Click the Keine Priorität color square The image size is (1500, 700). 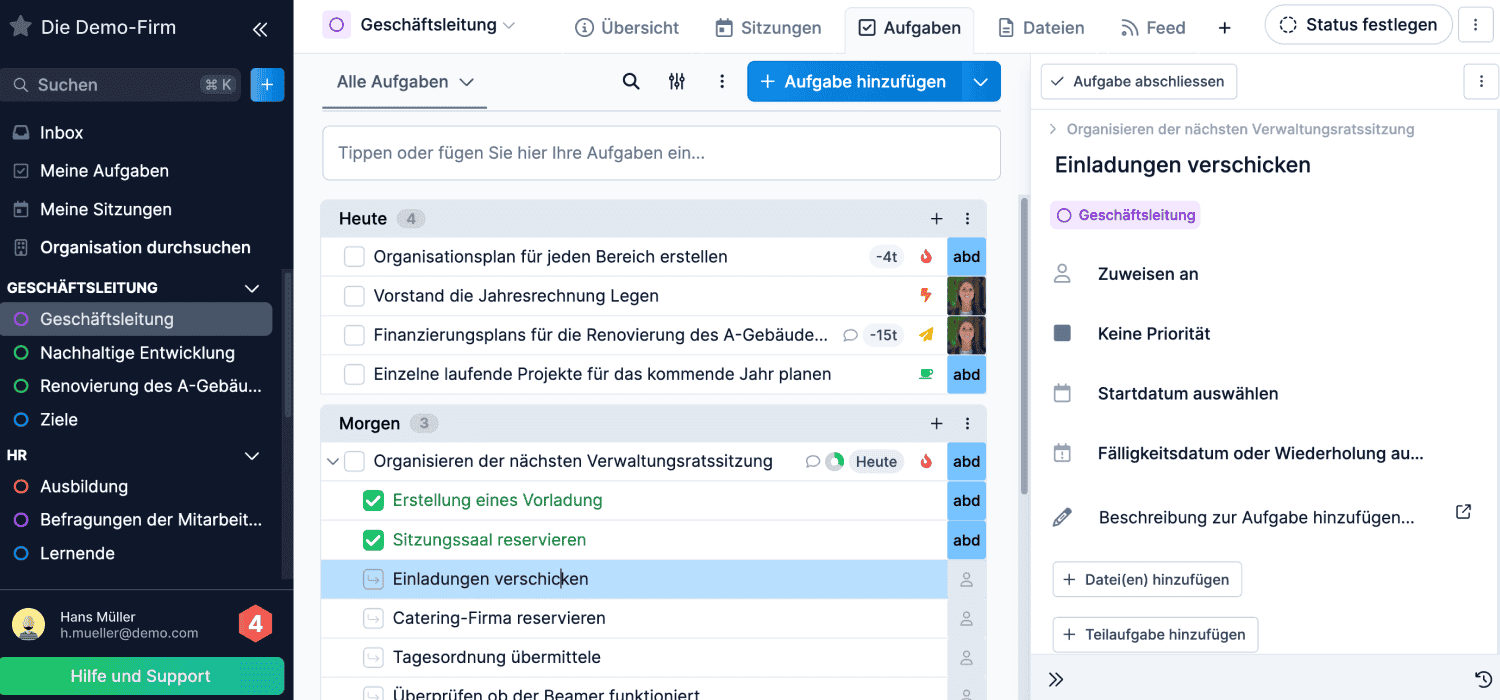point(1062,333)
